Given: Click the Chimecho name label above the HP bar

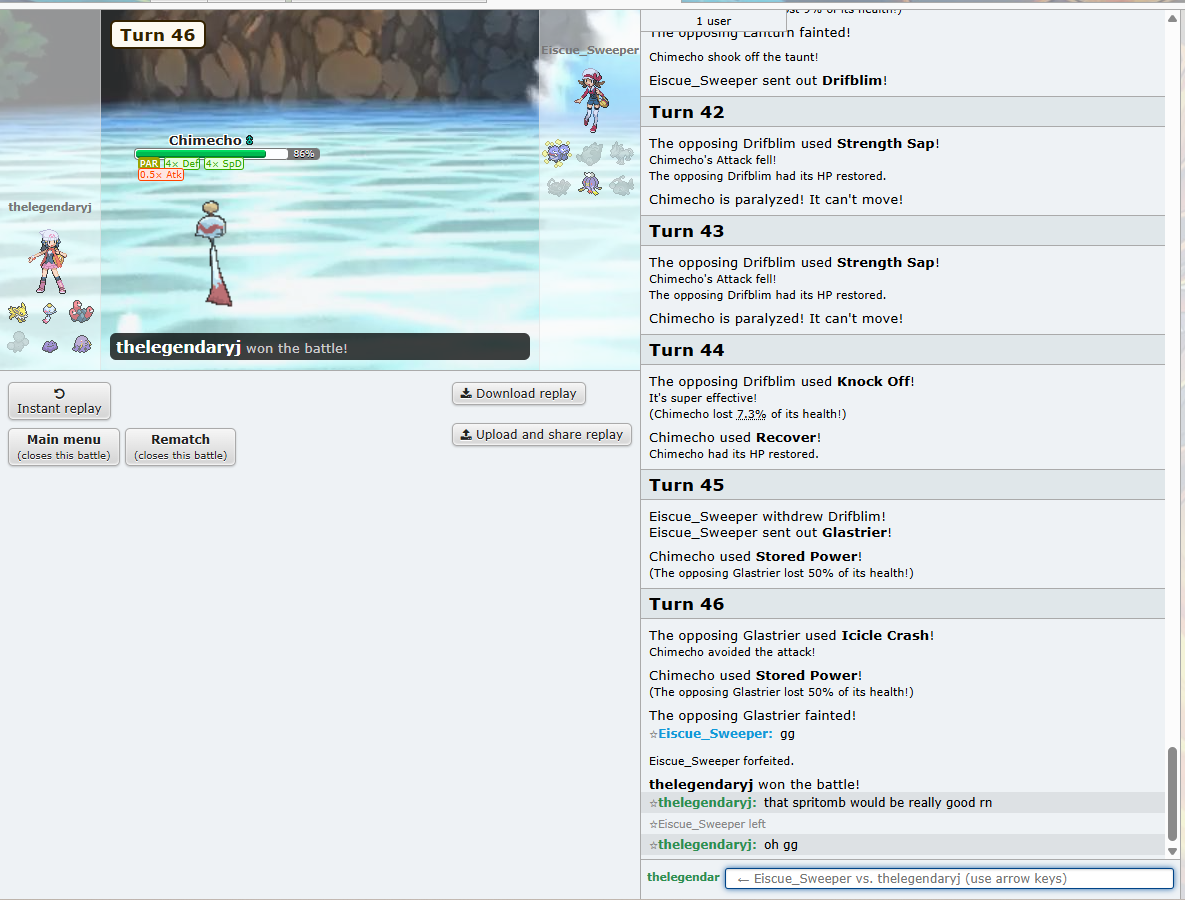Looking at the screenshot, I should tap(205, 141).
